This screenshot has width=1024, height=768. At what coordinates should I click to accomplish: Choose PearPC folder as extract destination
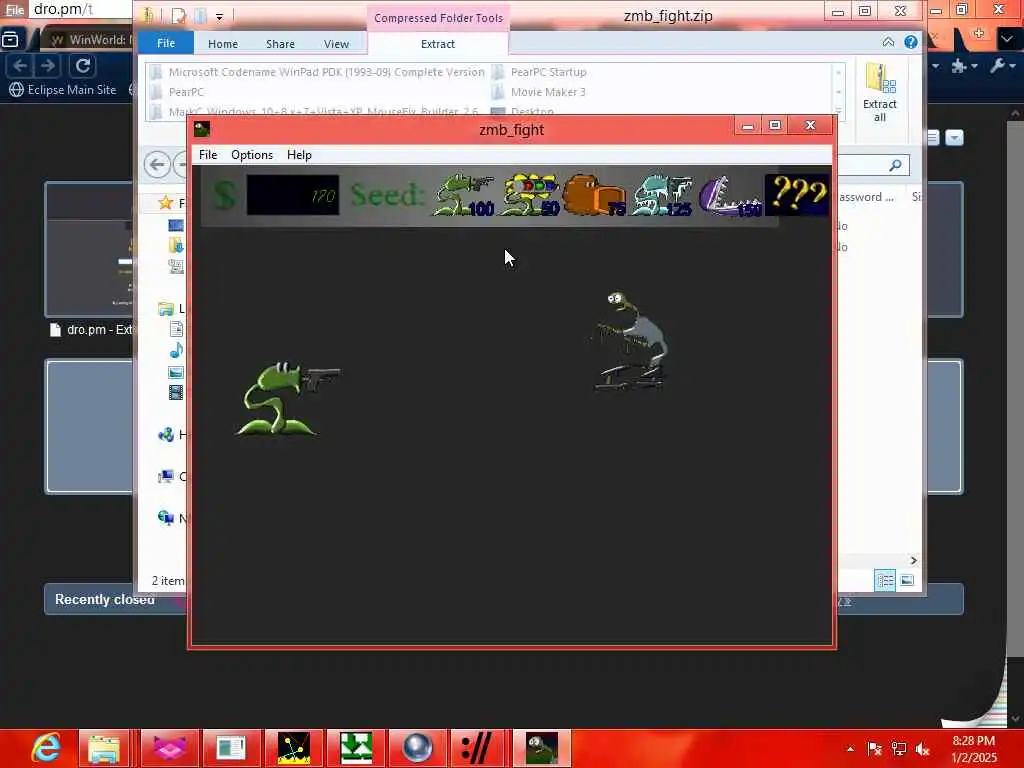(177, 92)
